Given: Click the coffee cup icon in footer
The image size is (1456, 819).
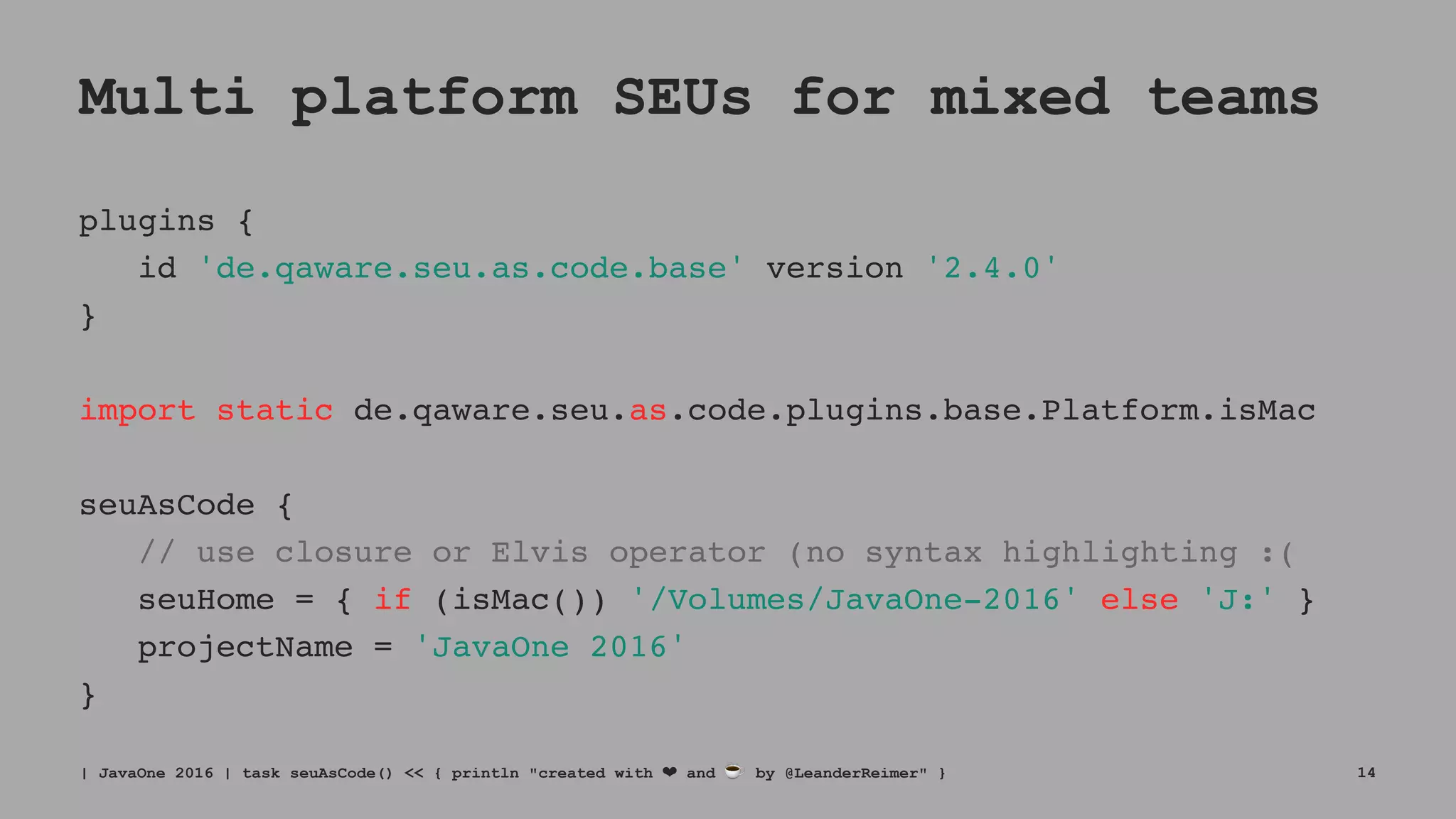Looking at the screenshot, I should 734,771.
